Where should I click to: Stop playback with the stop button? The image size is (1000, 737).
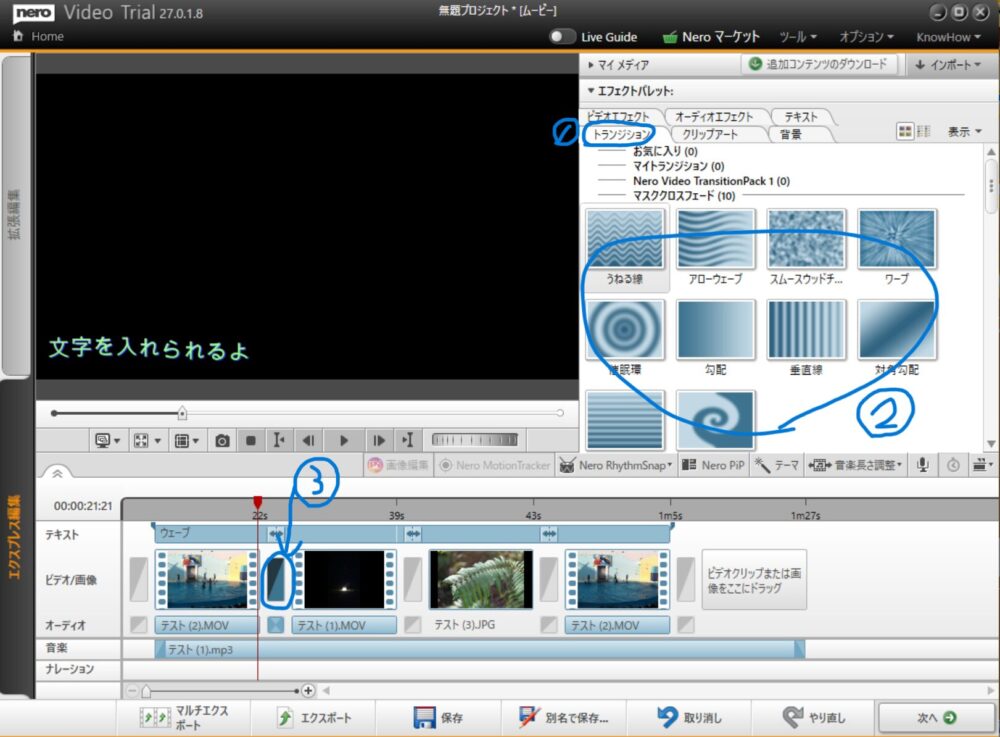pyautogui.click(x=251, y=441)
